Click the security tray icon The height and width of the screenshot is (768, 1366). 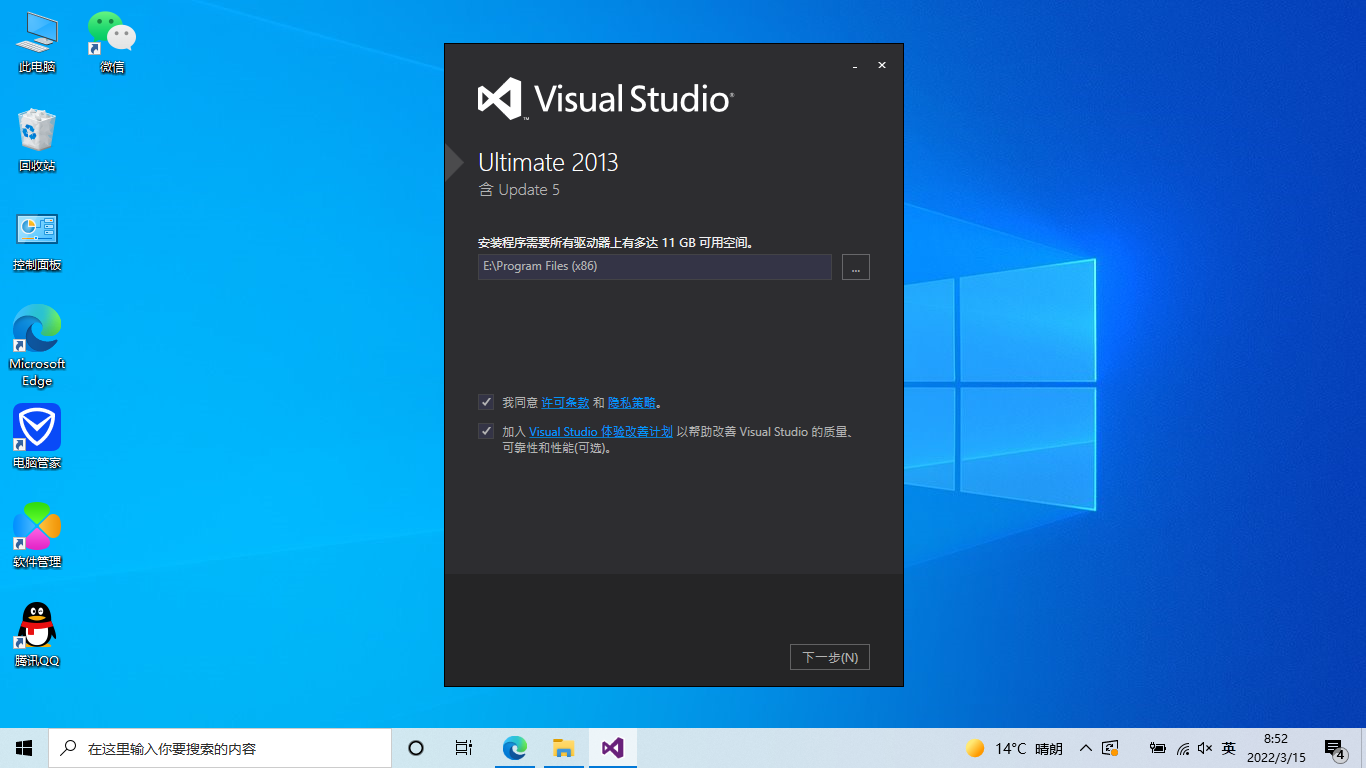[x=1110, y=748]
